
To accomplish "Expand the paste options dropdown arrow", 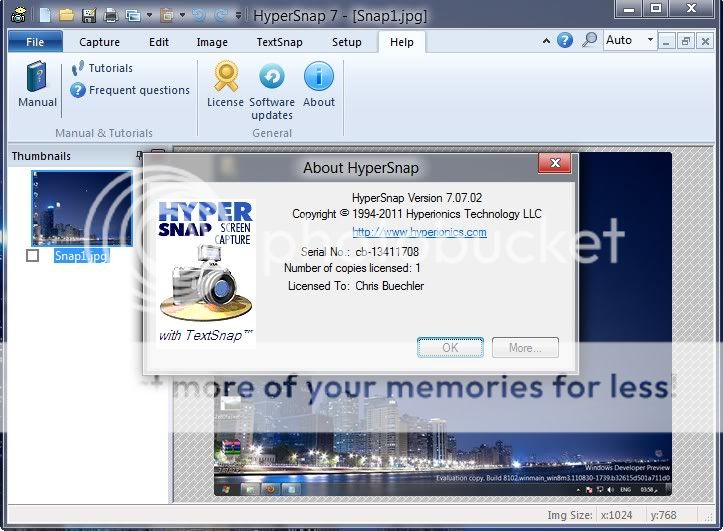I will 182,15.
